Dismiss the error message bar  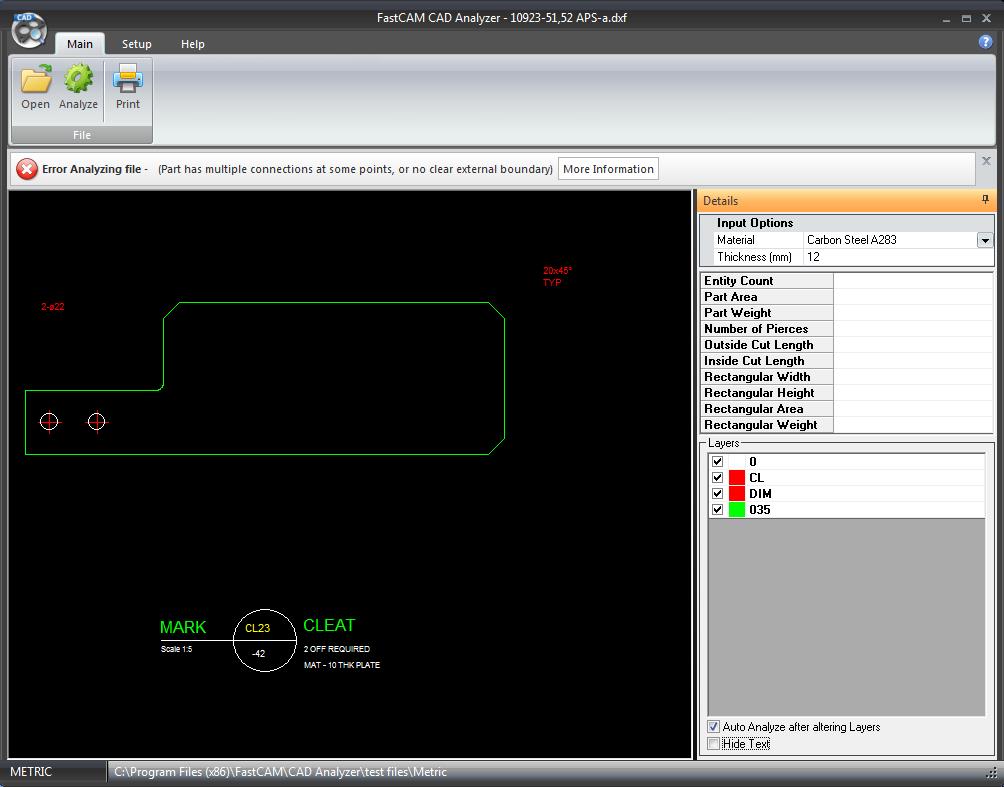pyautogui.click(x=986, y=161)
